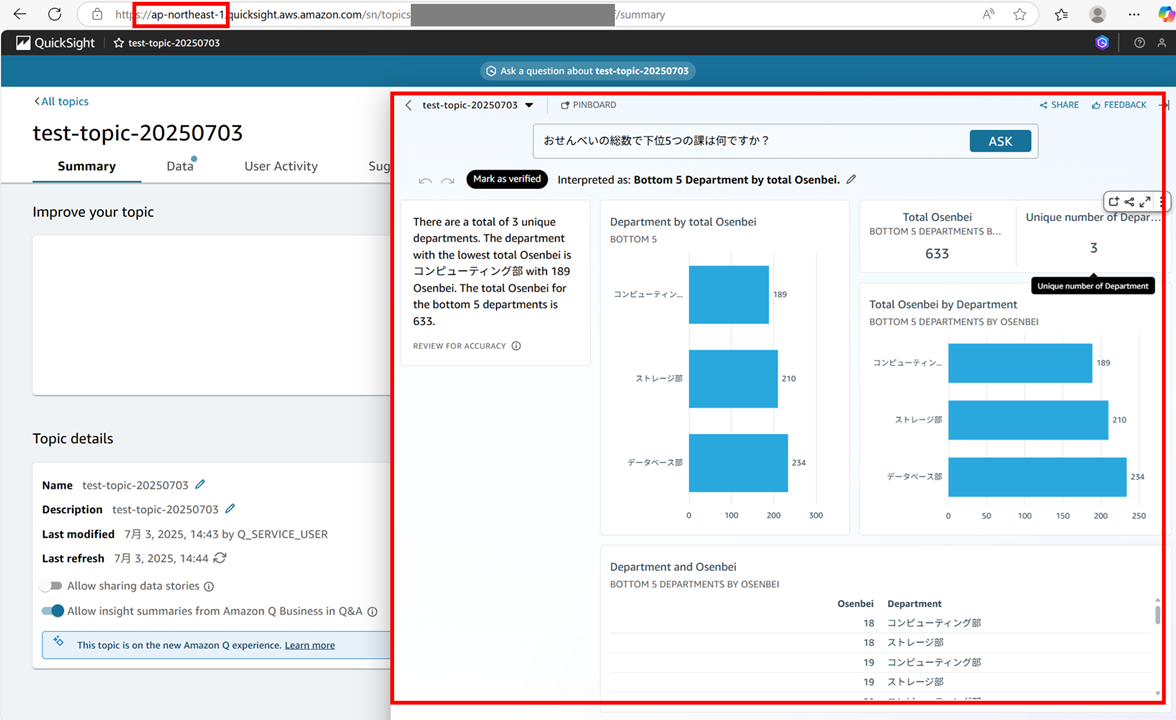Toggle Allow sharing data stories

click(52, 586)
